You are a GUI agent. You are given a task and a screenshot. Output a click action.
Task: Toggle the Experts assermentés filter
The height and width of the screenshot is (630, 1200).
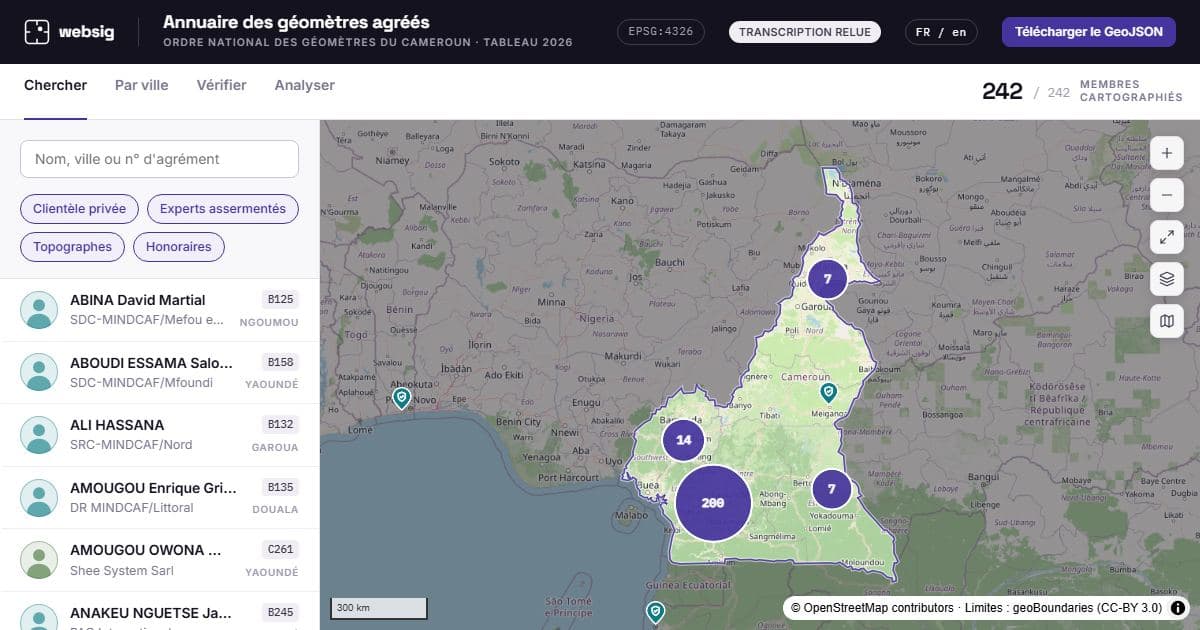coord(223,209)
